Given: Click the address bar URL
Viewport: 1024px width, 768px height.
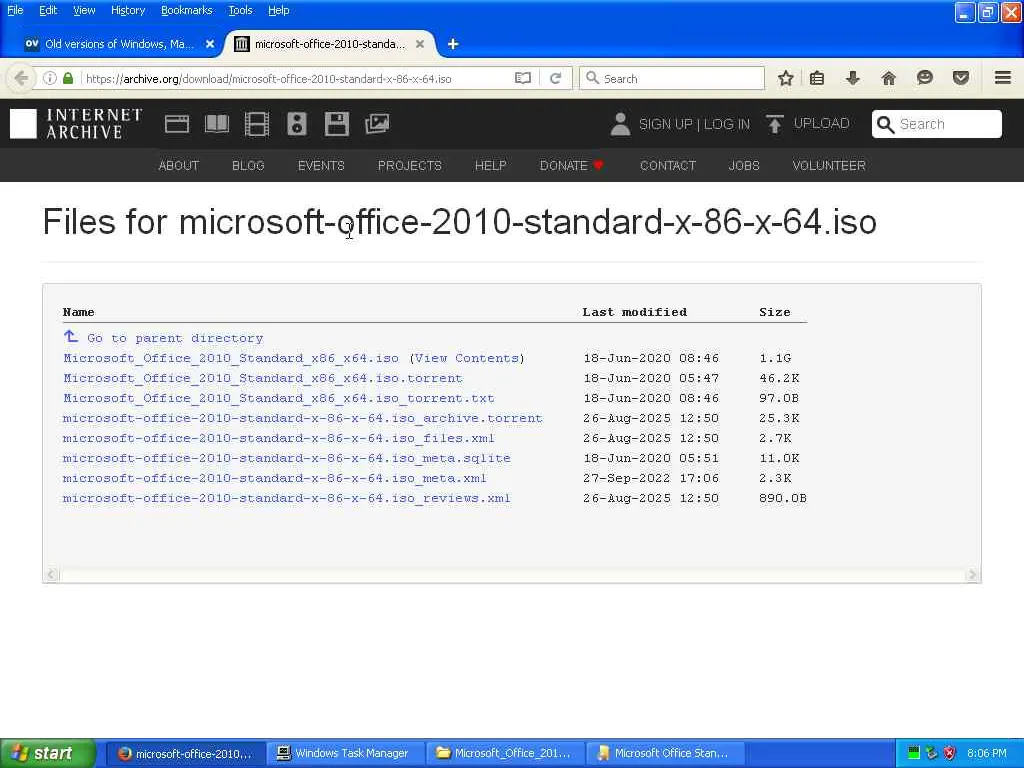Looking at the screenshot, I should tap(268, 79).
